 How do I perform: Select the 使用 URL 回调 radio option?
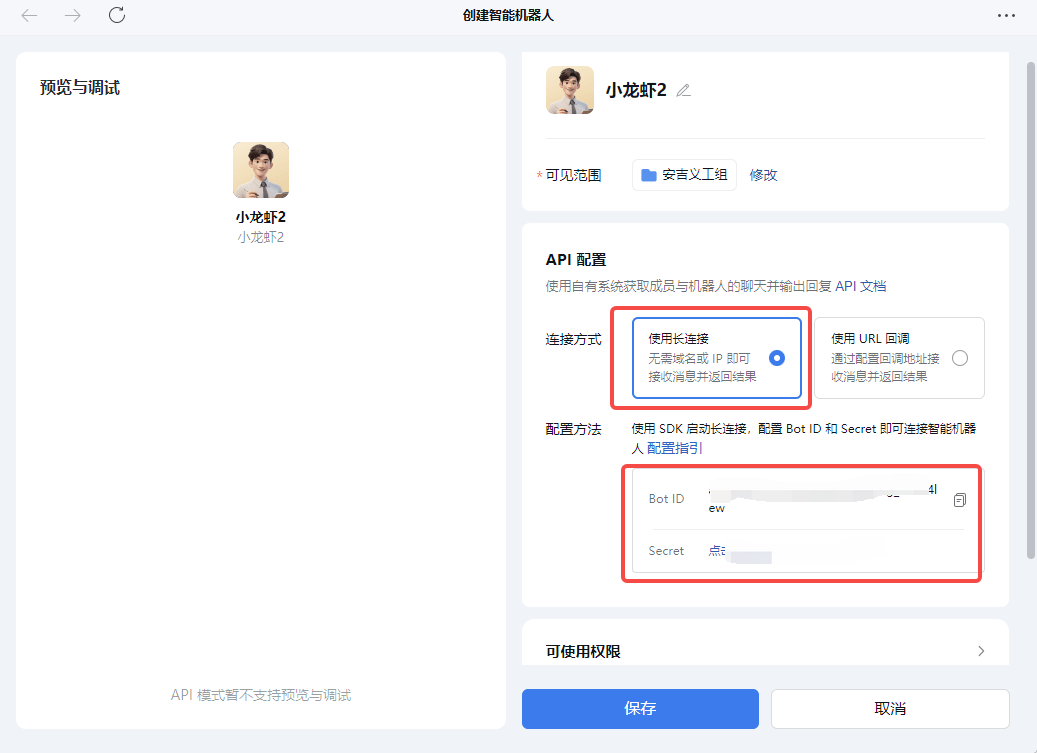click(960, 358)
